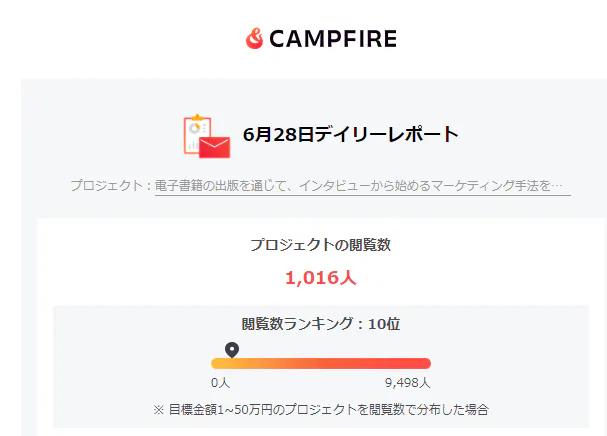Click the clipboard report icon
Screen dimensions: 607x436
pos(196,134)
